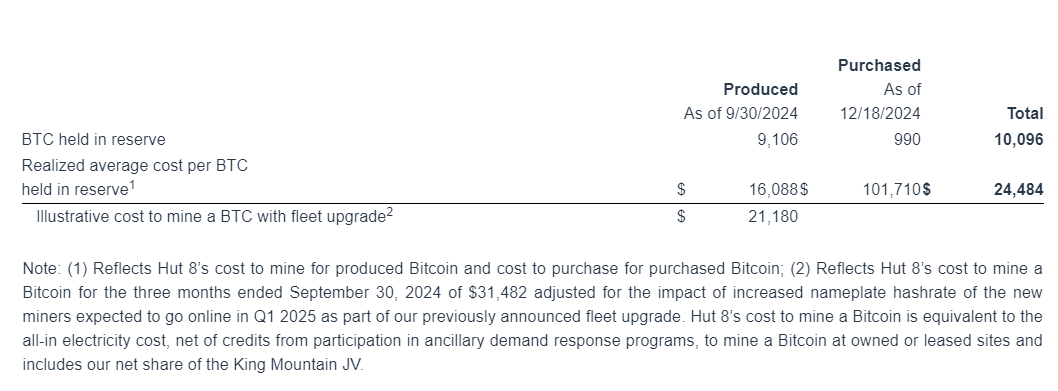Click the Purchased column header
Screen dimensions: 1058x391
(879, 66)
